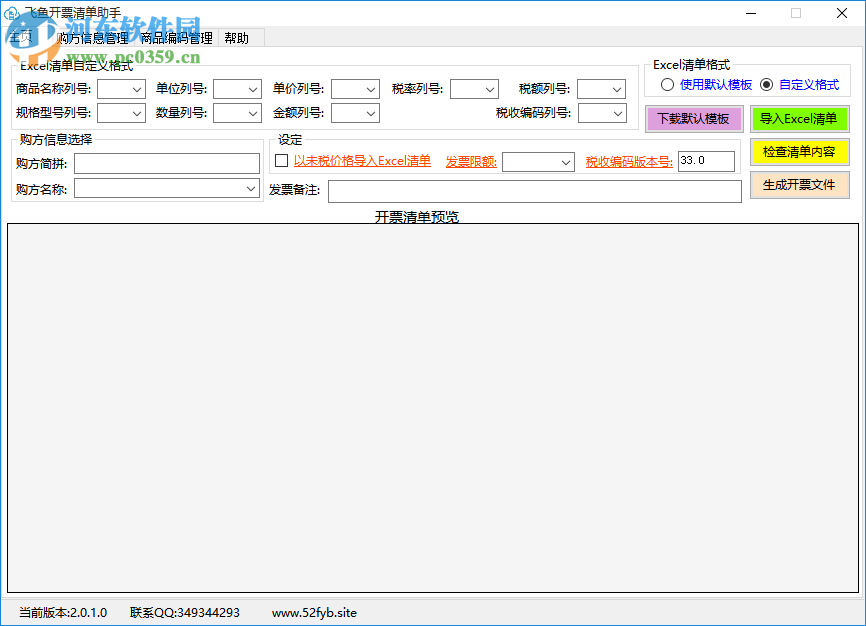Open the 税率列号 dropdown

tap(474, 89)
